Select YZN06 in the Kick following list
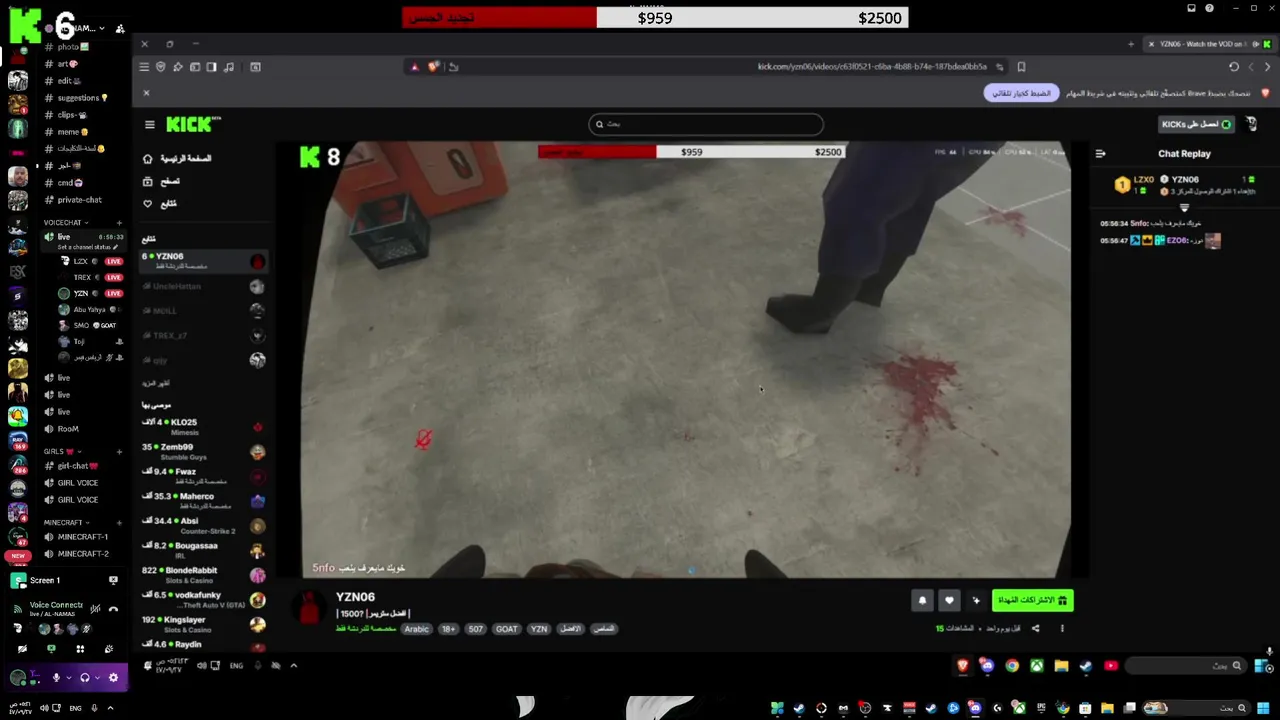The width and height of the screenshot is (1280, 720). coord(203,261)
